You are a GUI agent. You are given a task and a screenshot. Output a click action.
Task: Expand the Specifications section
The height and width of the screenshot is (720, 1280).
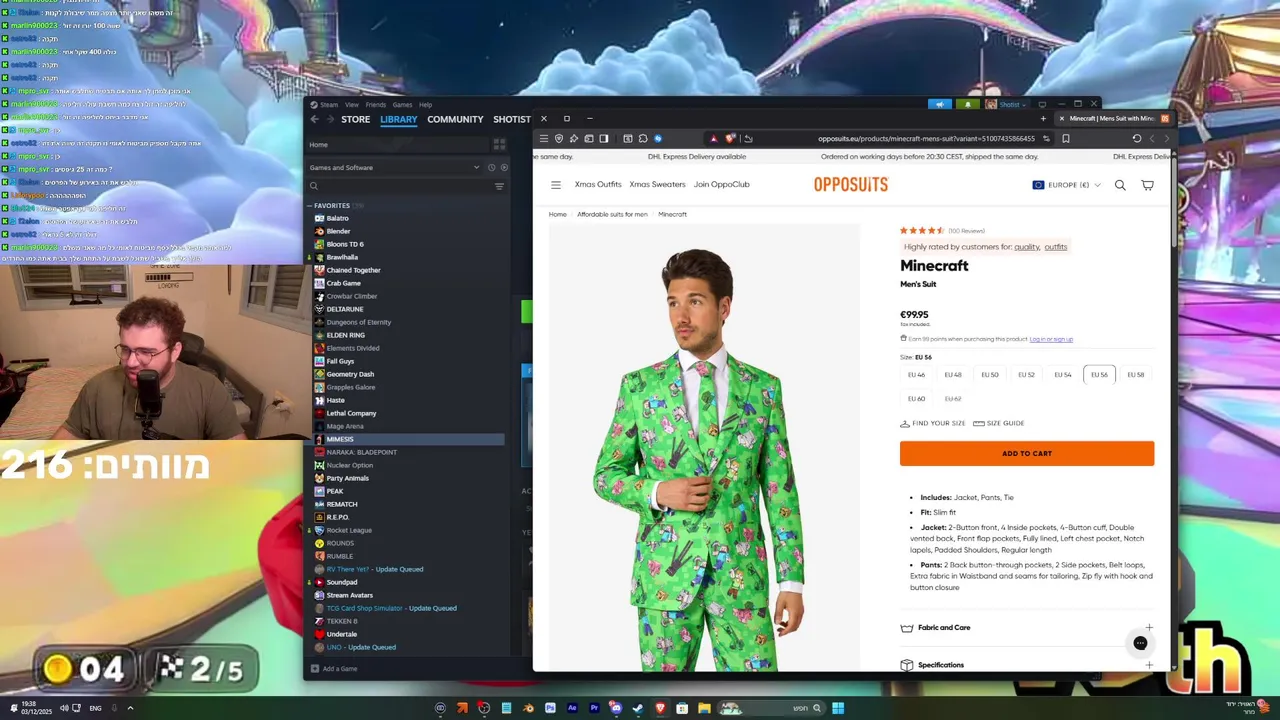tap(1027, 665)
